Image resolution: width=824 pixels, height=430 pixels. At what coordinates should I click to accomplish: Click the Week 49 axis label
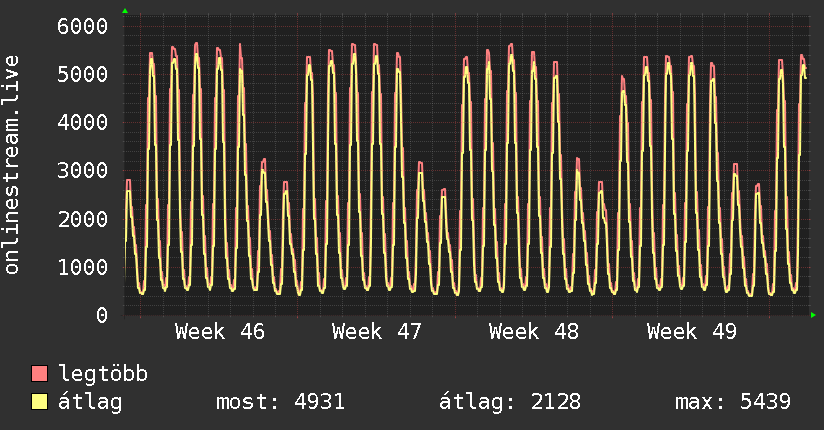tap(692, 332)
